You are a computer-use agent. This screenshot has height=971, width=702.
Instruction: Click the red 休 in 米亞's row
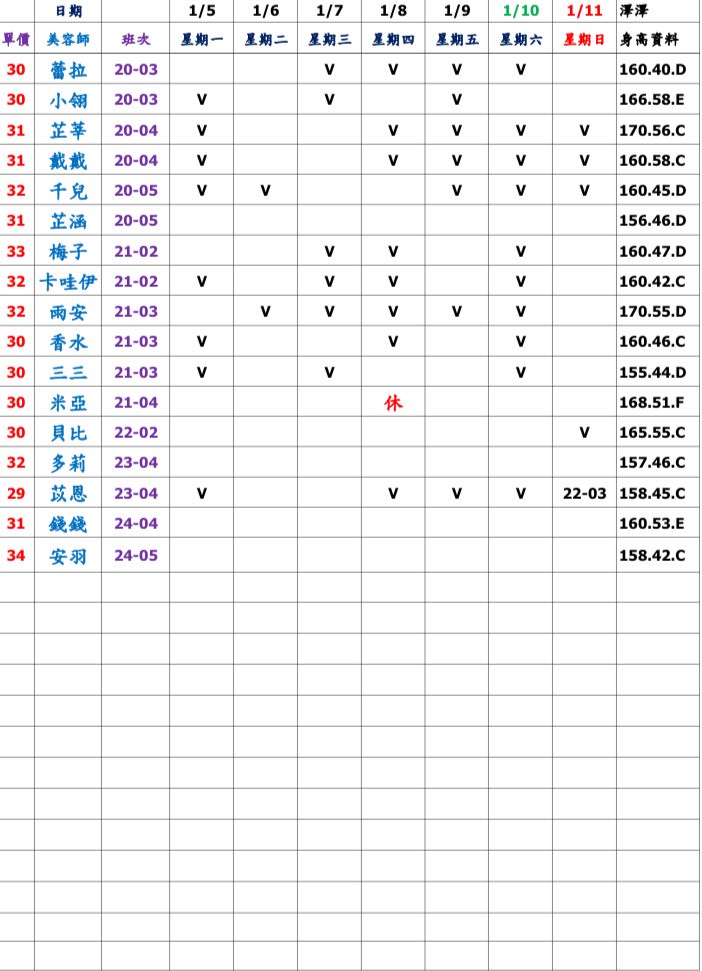393,403
